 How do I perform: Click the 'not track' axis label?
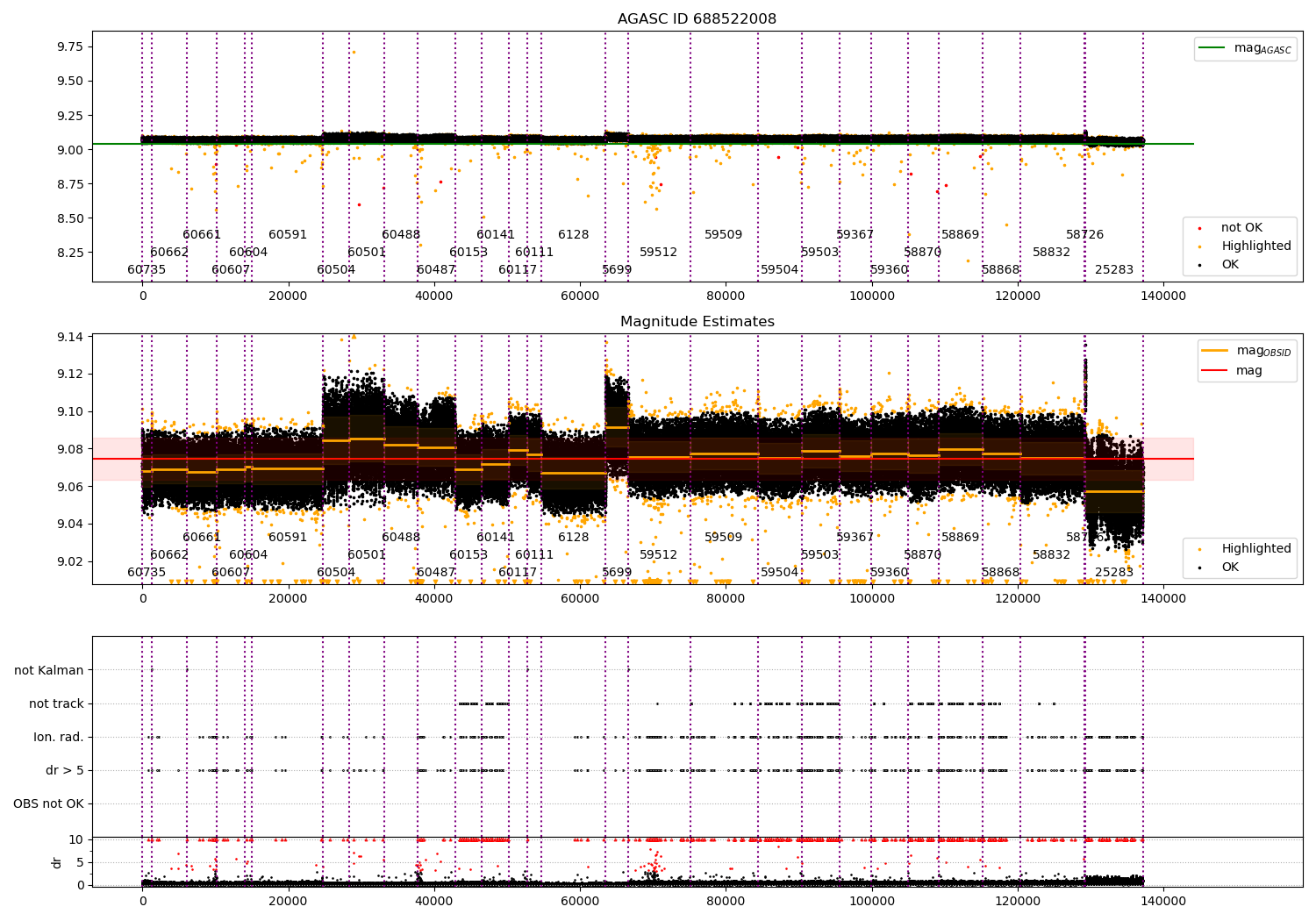pos(56,704)
